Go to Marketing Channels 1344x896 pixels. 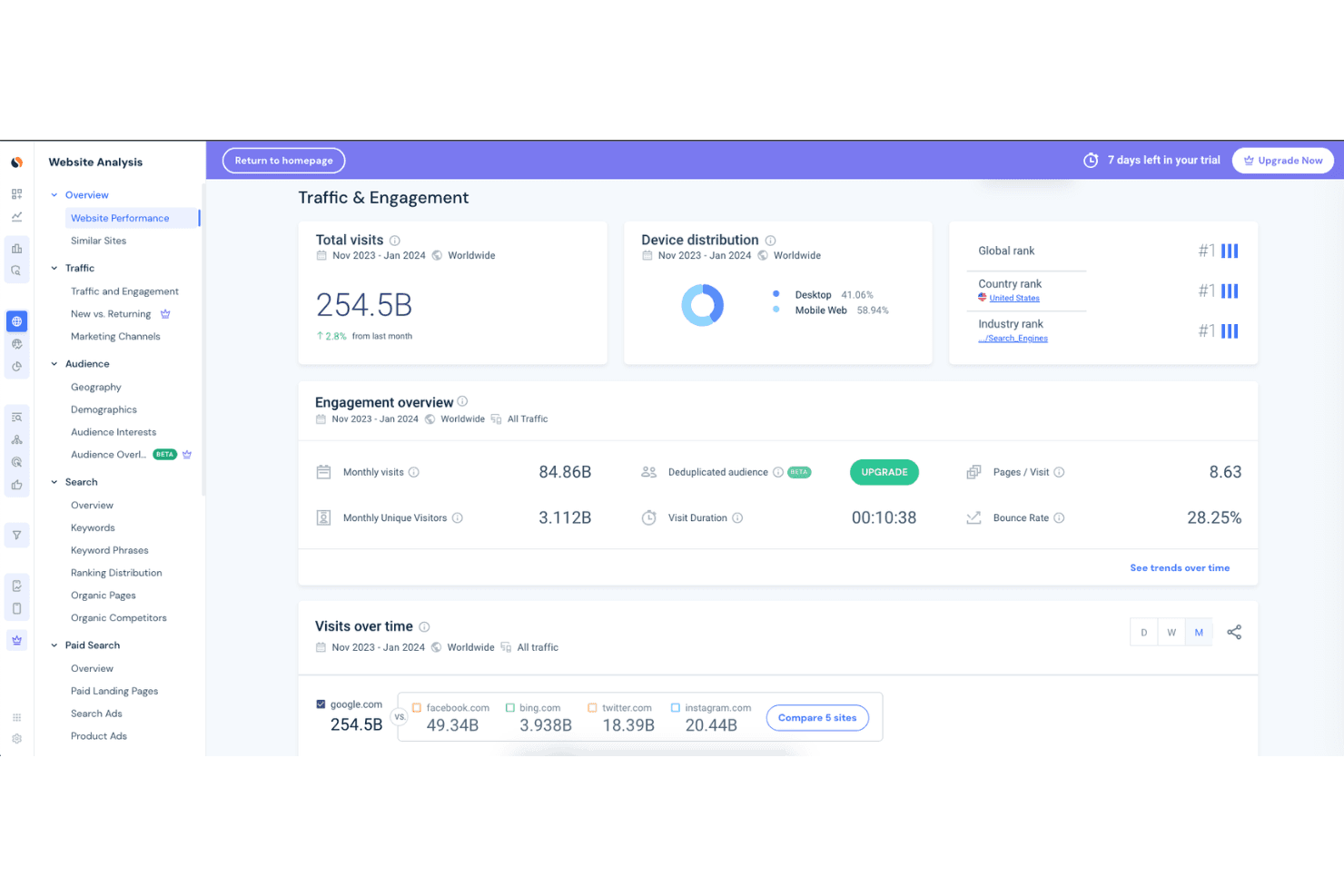[x=115, y=337]
